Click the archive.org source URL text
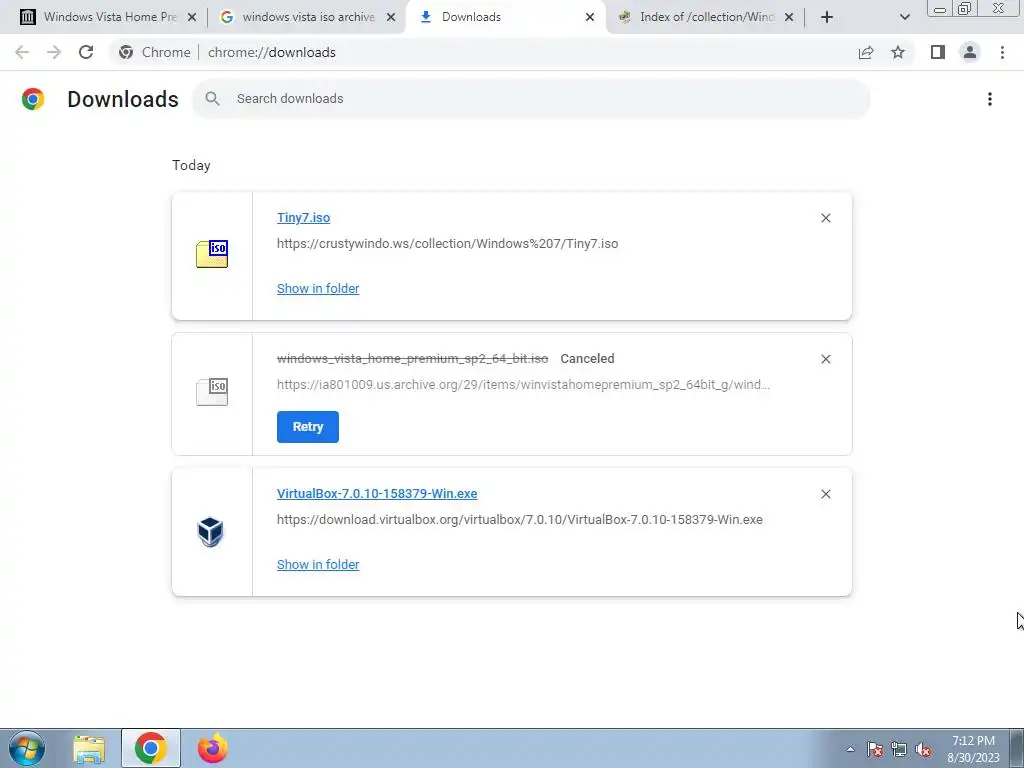Image resolution: width=1024 pixels, height=768 pixels. tap(523, 385)
